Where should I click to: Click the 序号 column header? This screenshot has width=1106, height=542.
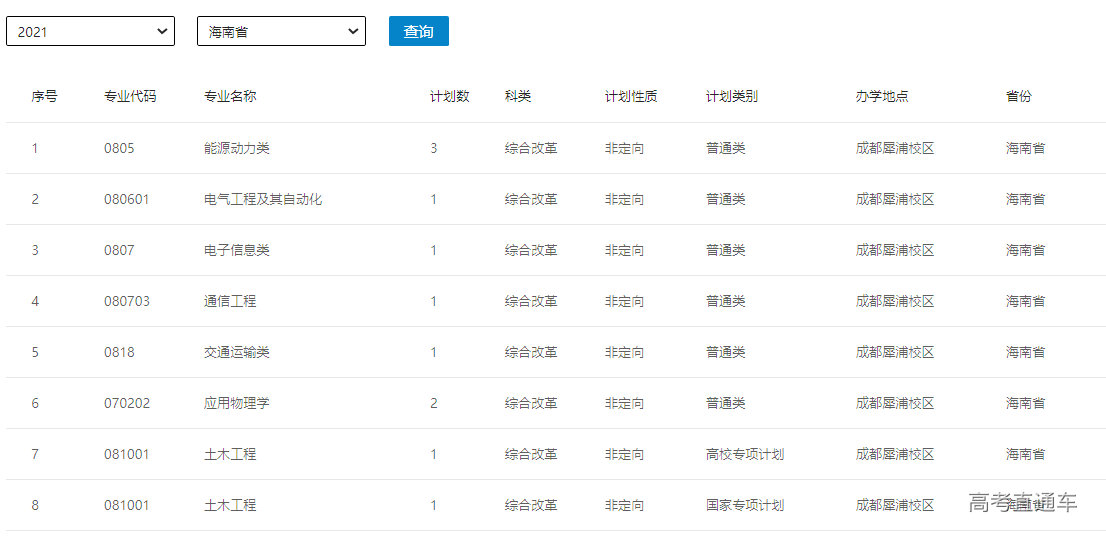44,97
